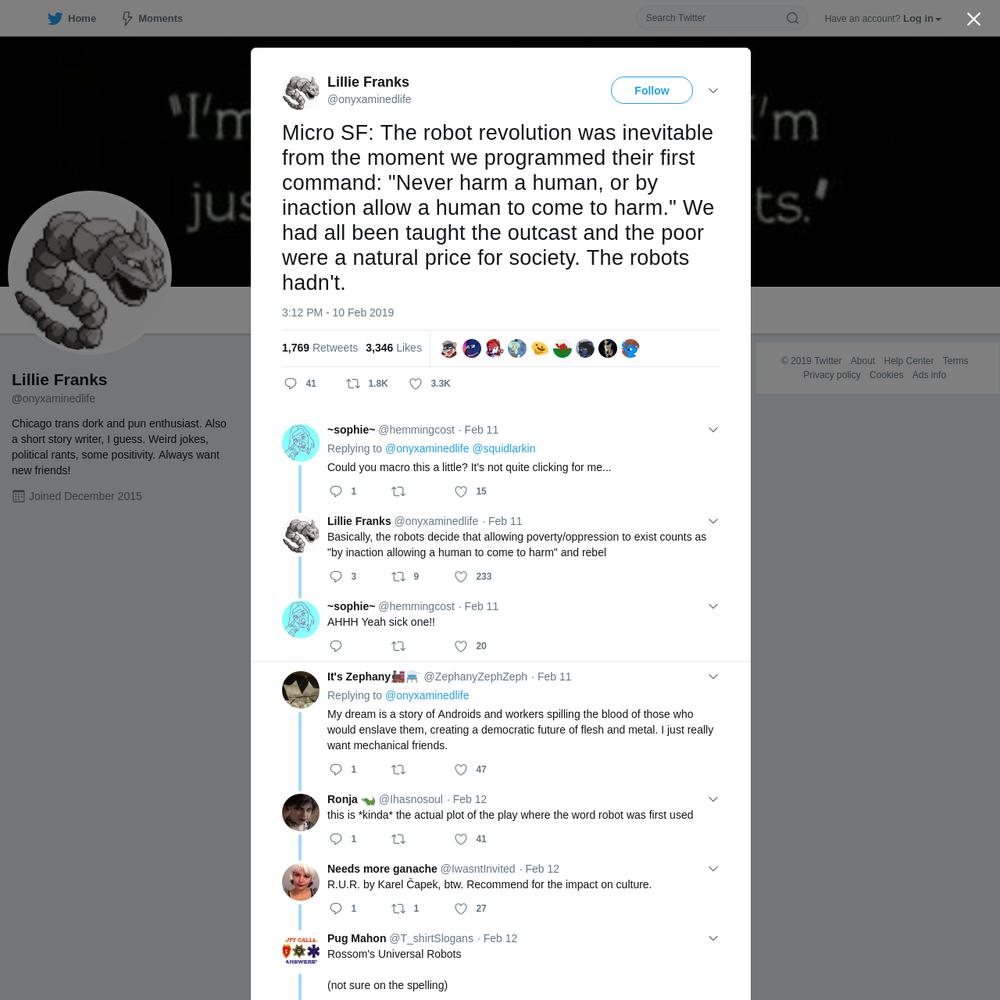Open the Moments tab

coord(152,18)
